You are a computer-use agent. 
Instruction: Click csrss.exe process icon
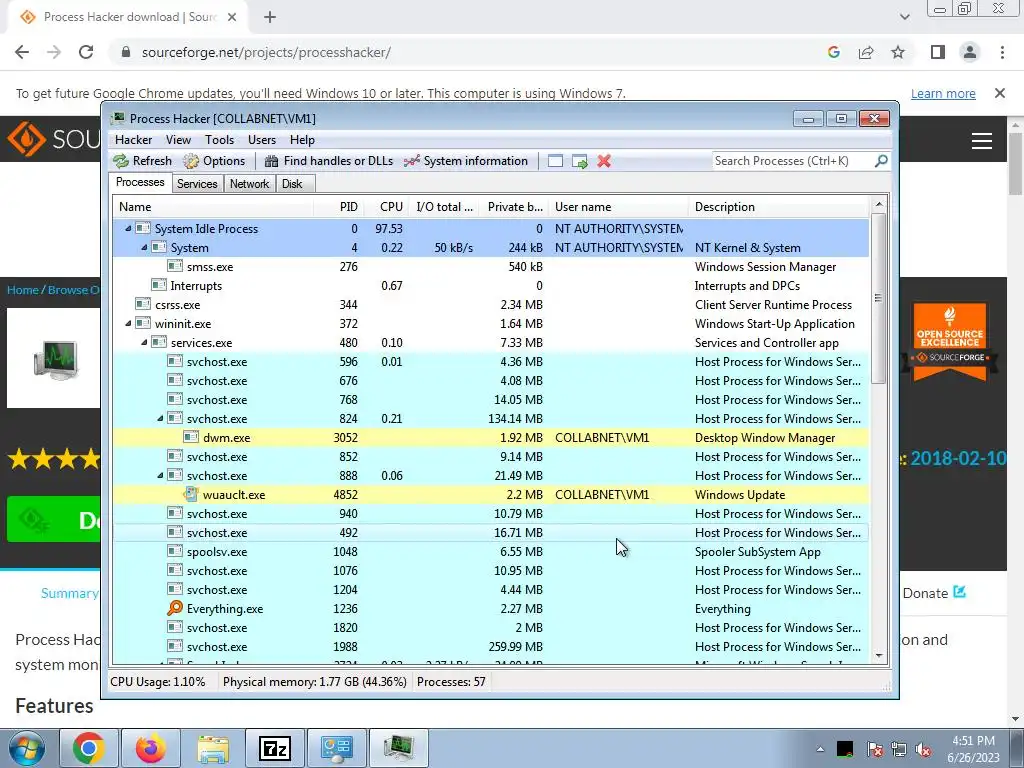(x=143, y=304)
